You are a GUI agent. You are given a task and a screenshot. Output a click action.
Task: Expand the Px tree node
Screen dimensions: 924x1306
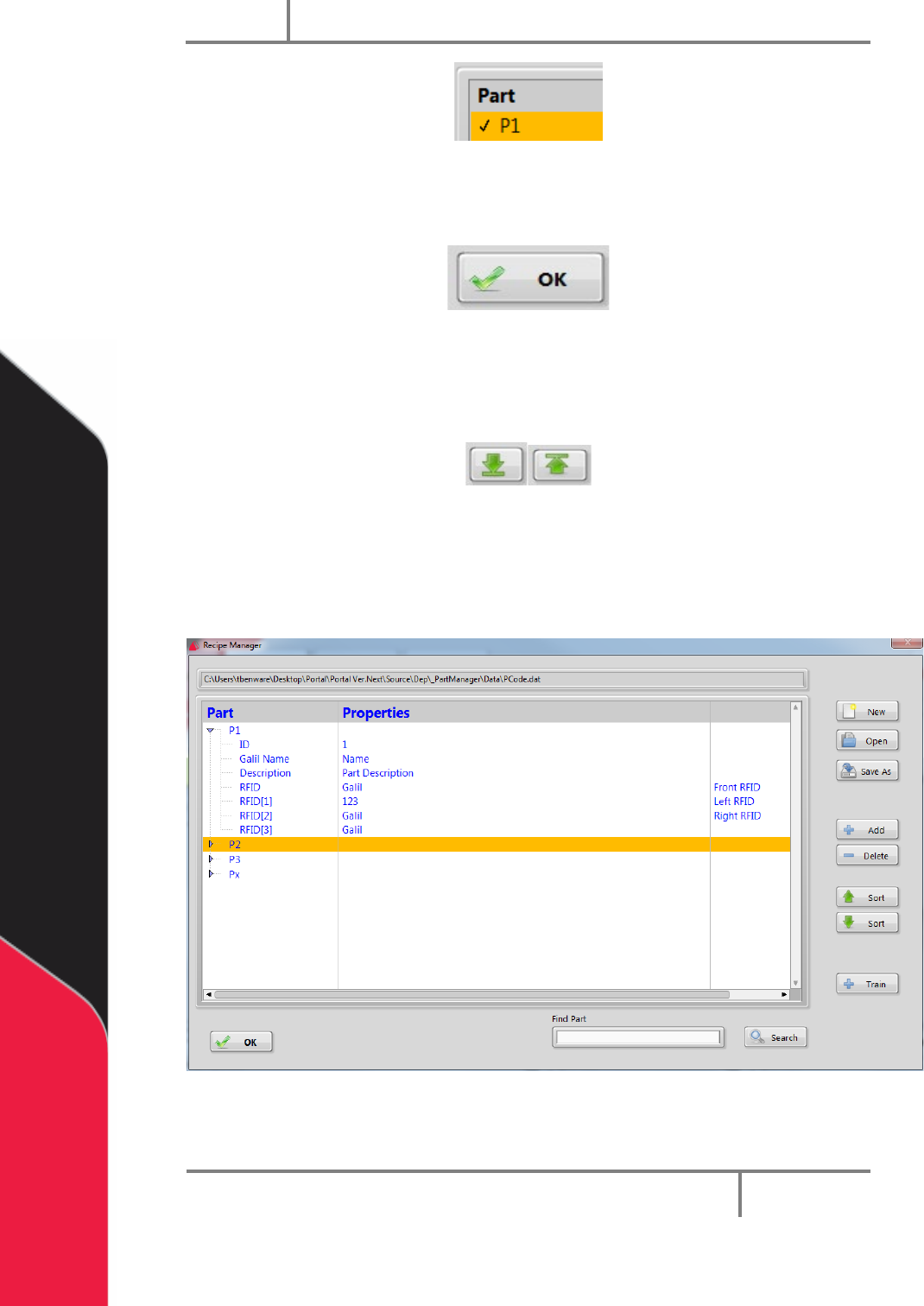210,874
